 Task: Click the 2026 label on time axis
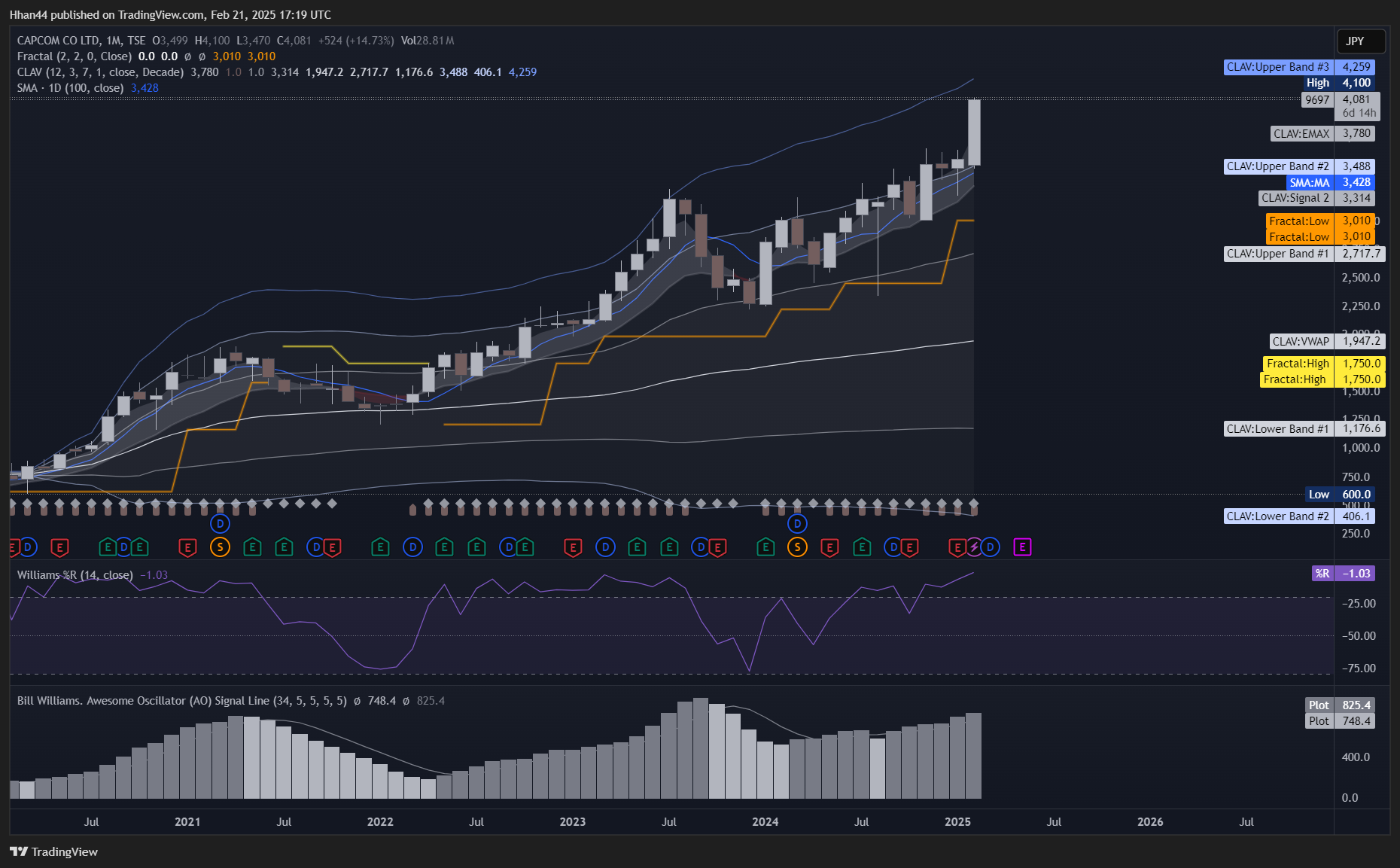pyautogui.click(x=1150, y=822)
